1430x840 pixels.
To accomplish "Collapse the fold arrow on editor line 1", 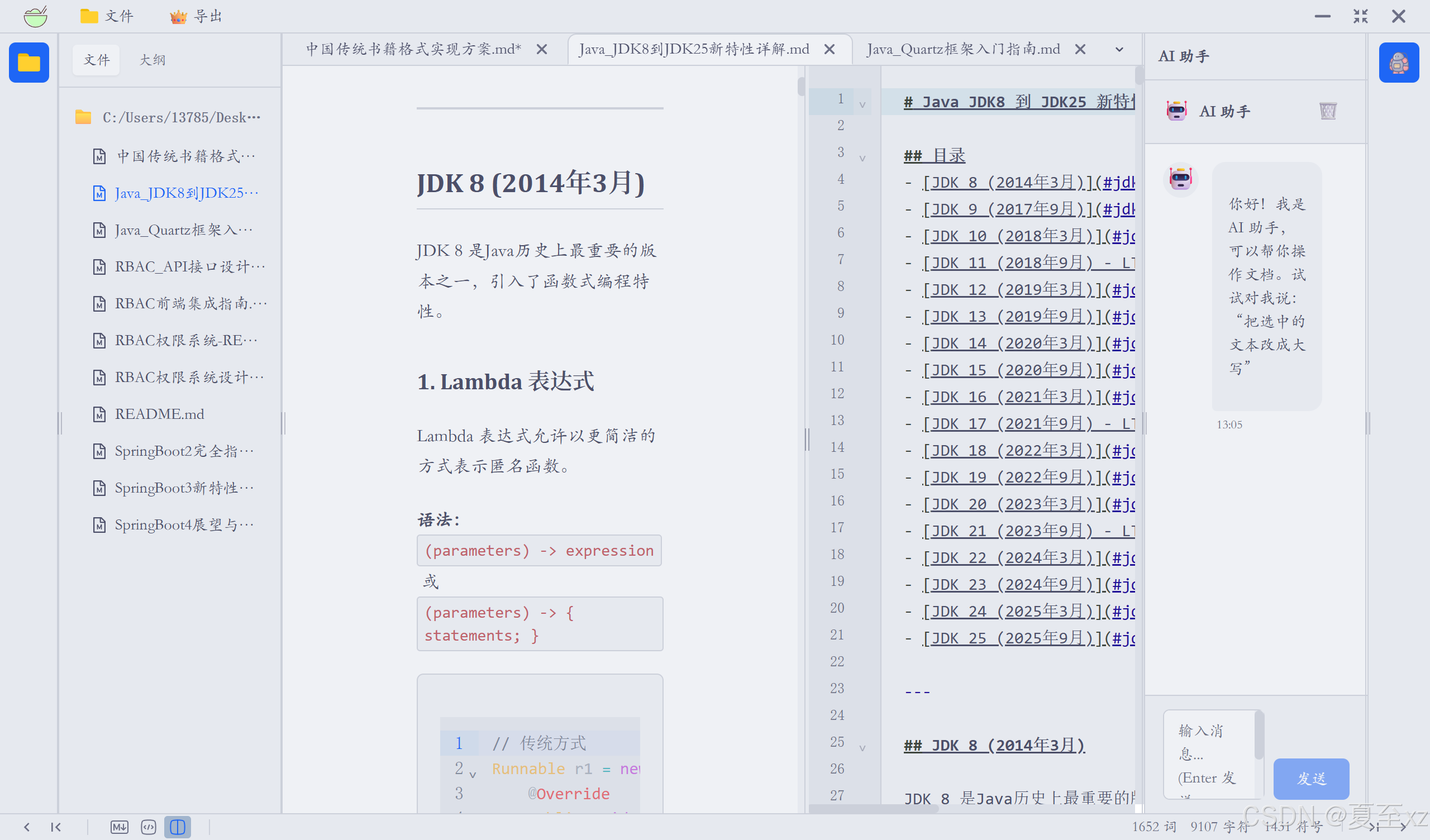I will (862, 105).
